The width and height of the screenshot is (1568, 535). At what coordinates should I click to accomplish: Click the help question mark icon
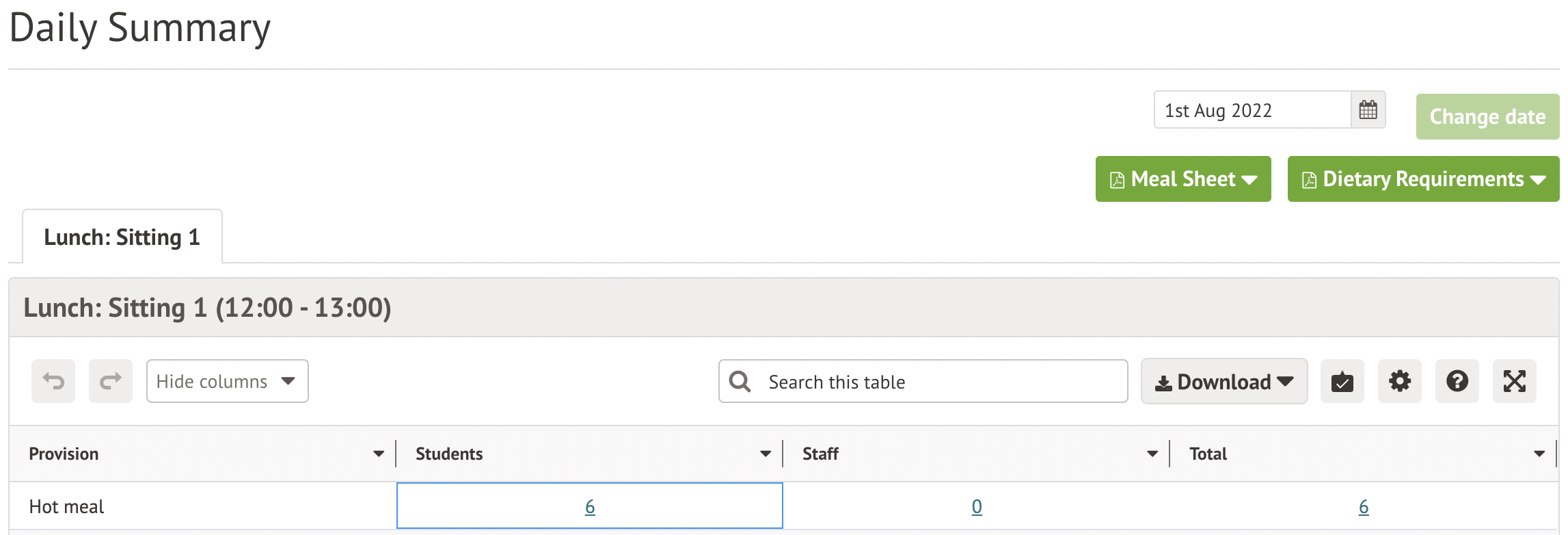point(1457,381)
